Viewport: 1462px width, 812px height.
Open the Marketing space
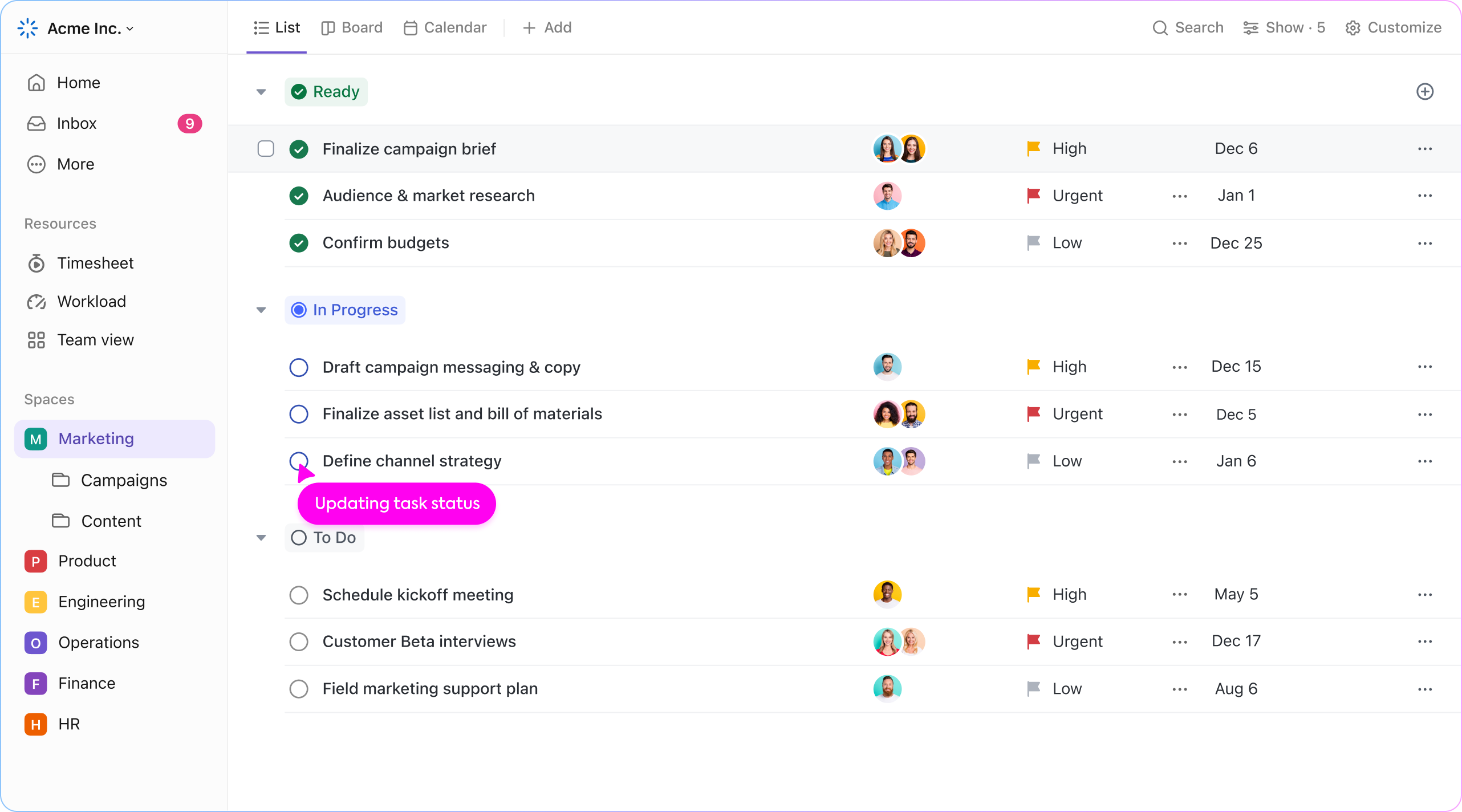tap(96, 438)
